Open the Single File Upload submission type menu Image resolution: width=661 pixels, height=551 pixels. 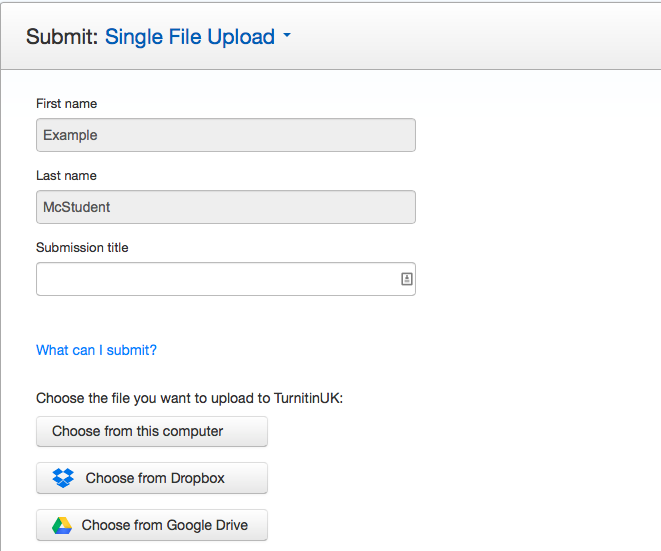click(190, 37)
